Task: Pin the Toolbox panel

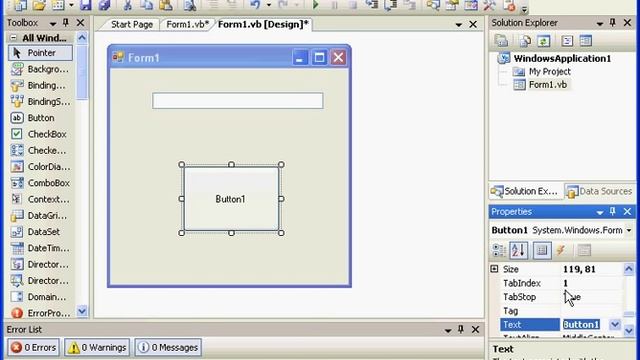Action: pyautogui.click(x=66, y=23)
